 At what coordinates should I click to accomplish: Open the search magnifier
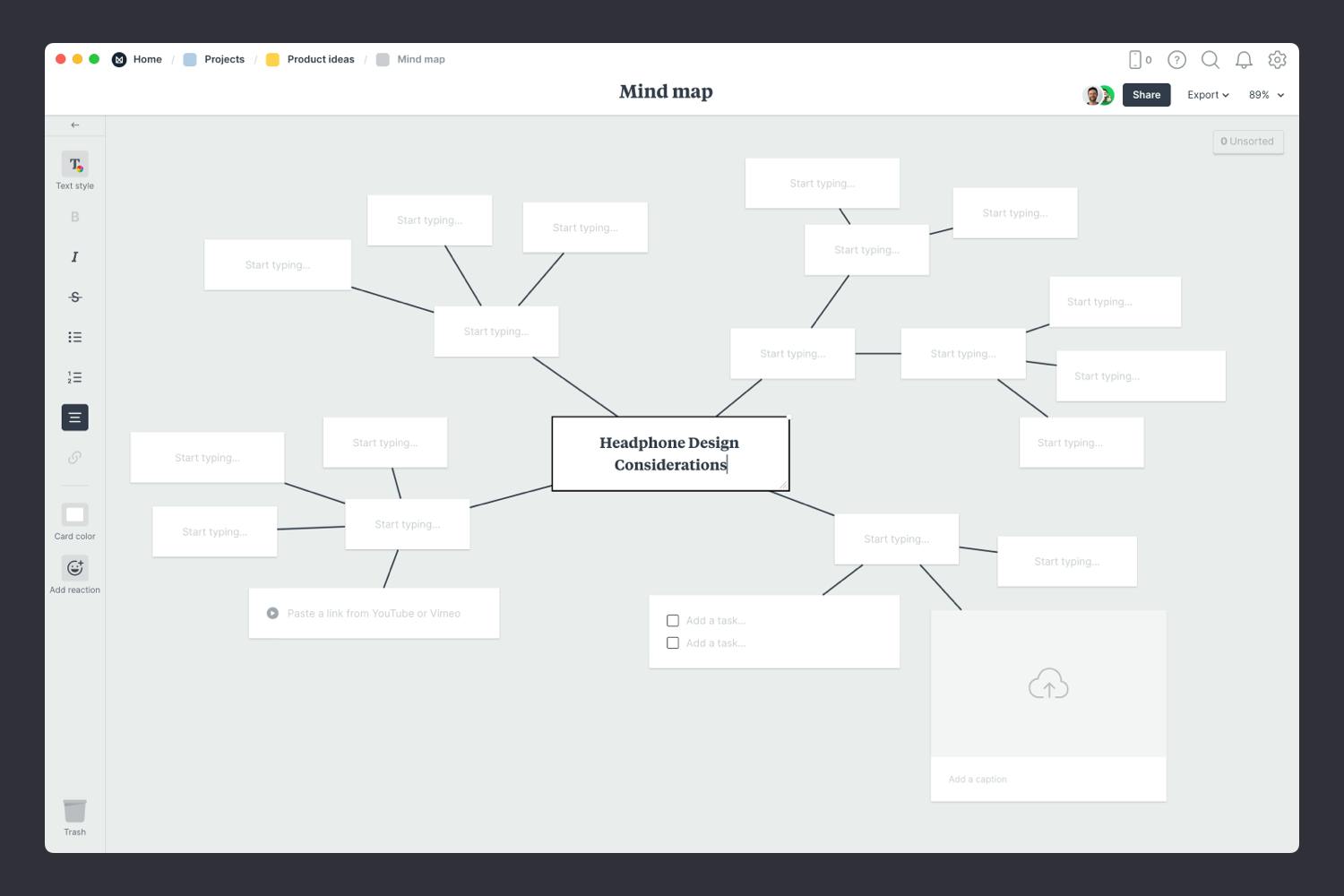click(1210, 59)
